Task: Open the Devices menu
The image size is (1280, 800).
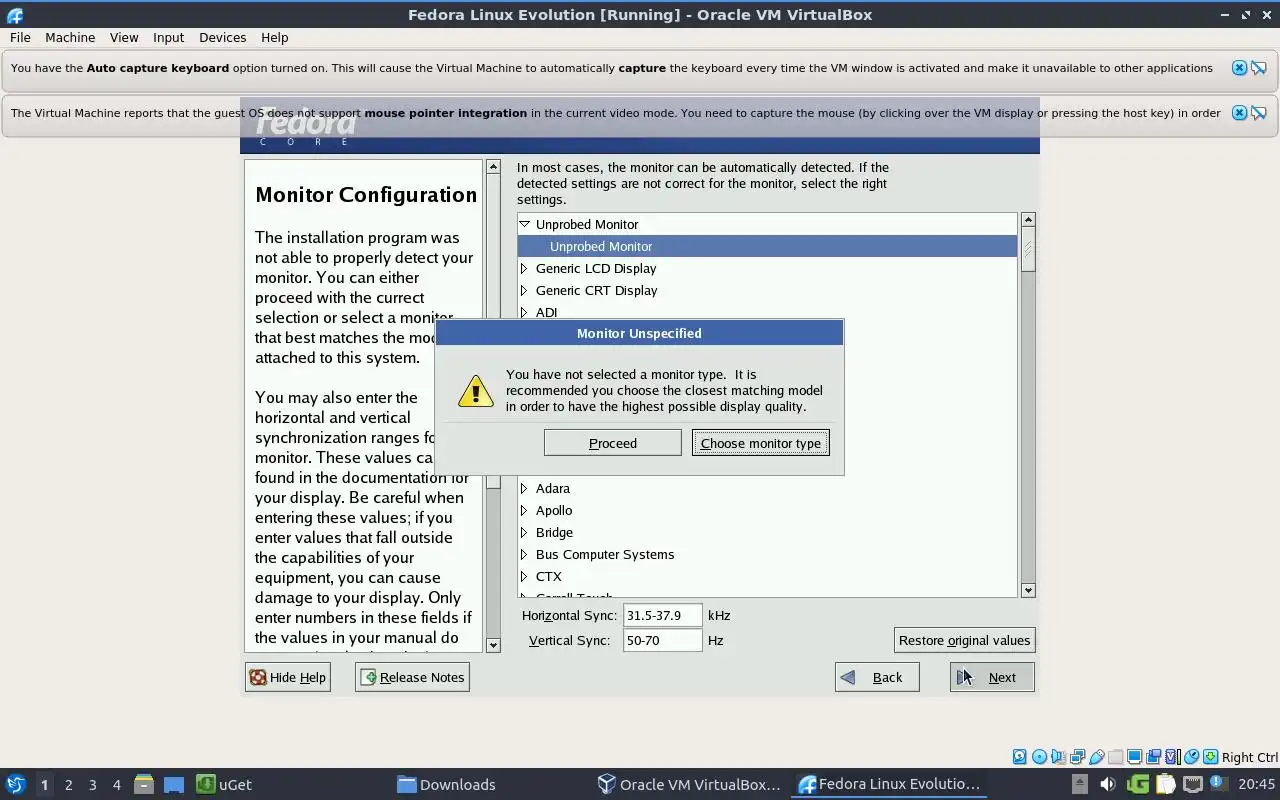Action: tap(222, 37)
